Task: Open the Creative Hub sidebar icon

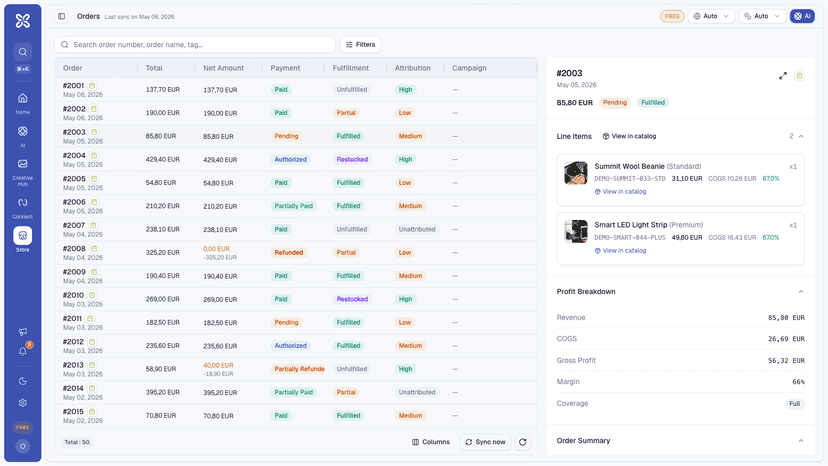Action: 22,171
